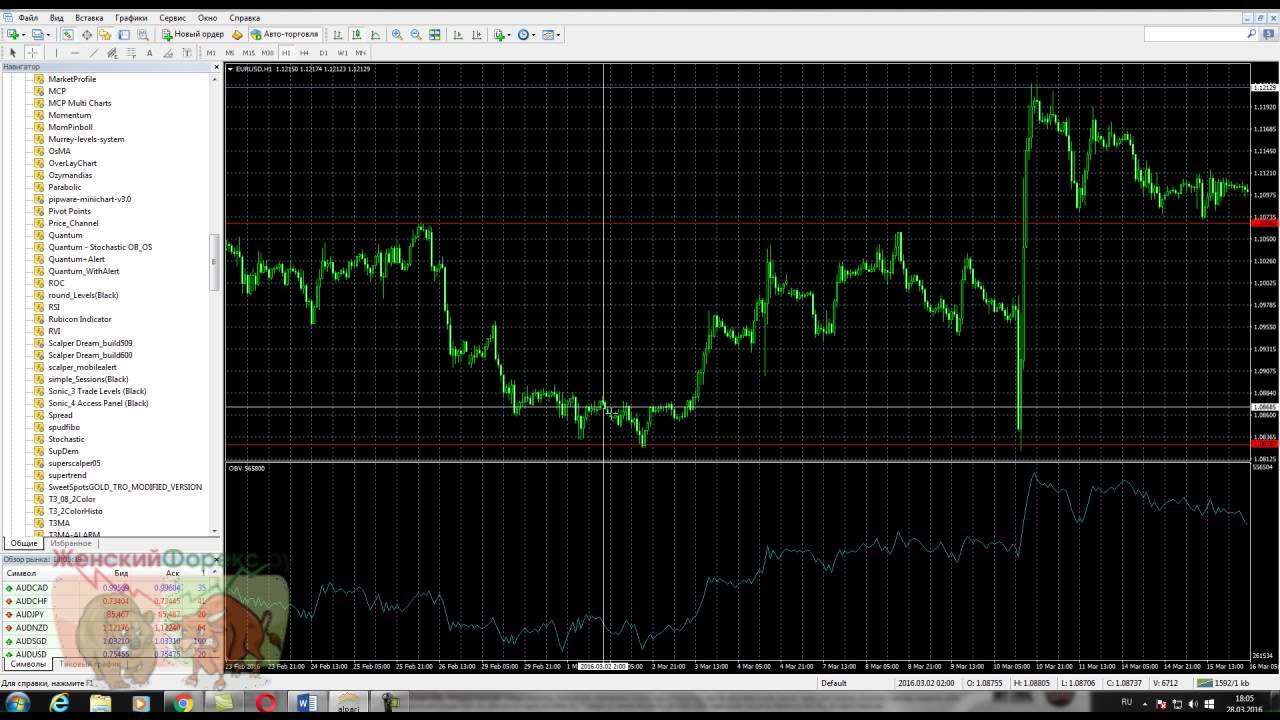Select the supertrend indicator
Screen dimensions: 1280x720
click(67, 475)
